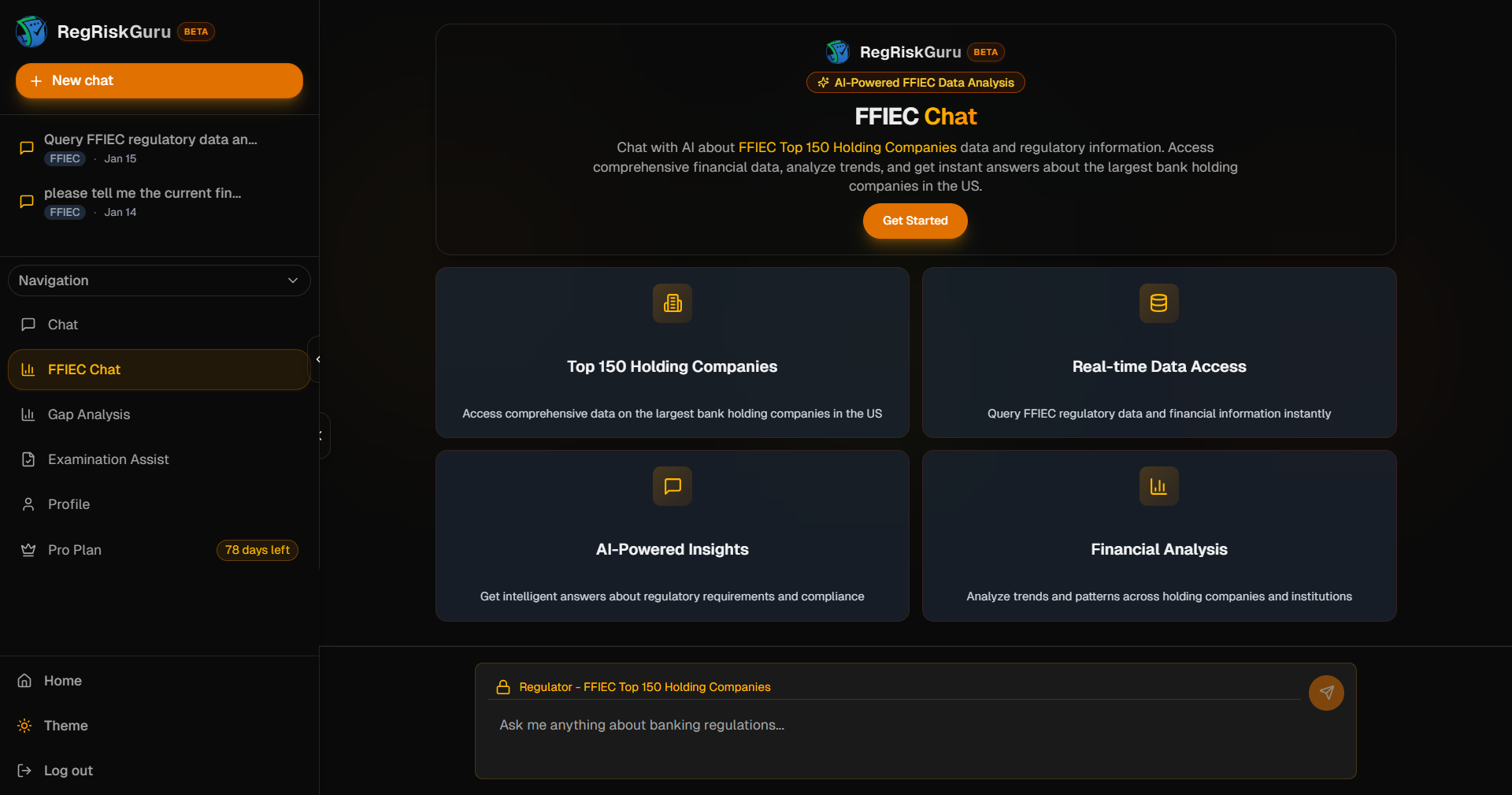Viewport: 1512px width, 795px height.
Task: Click the Financial Analysis bar chart icon
Action: pos(1158,486)
